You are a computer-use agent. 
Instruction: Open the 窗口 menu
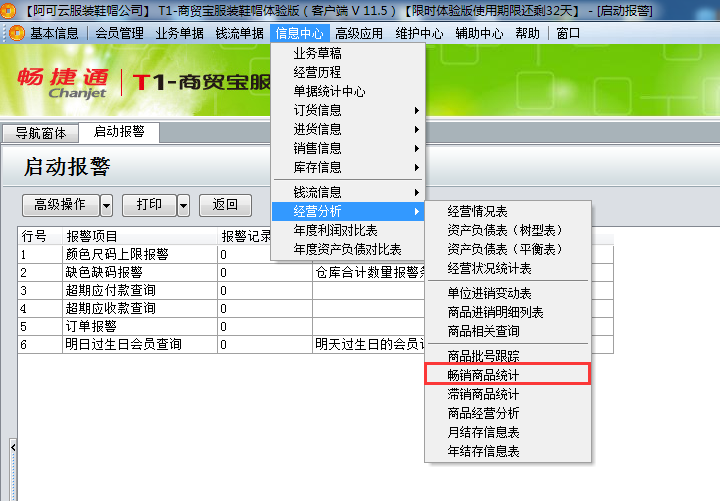pos(568,33)
